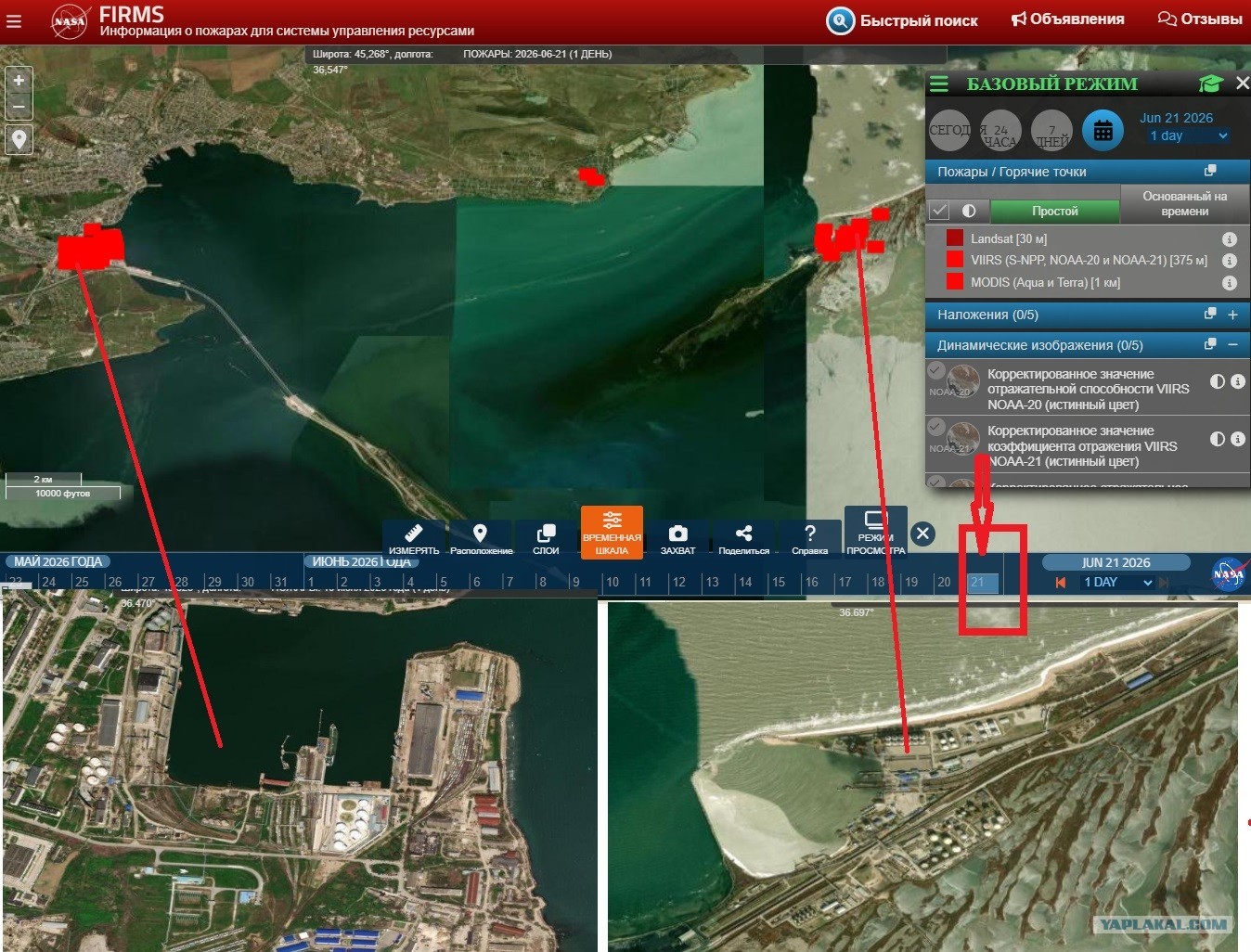The image size is (1251, 952).
Task: Open the Слои layers tool
Action: (546, 538)
